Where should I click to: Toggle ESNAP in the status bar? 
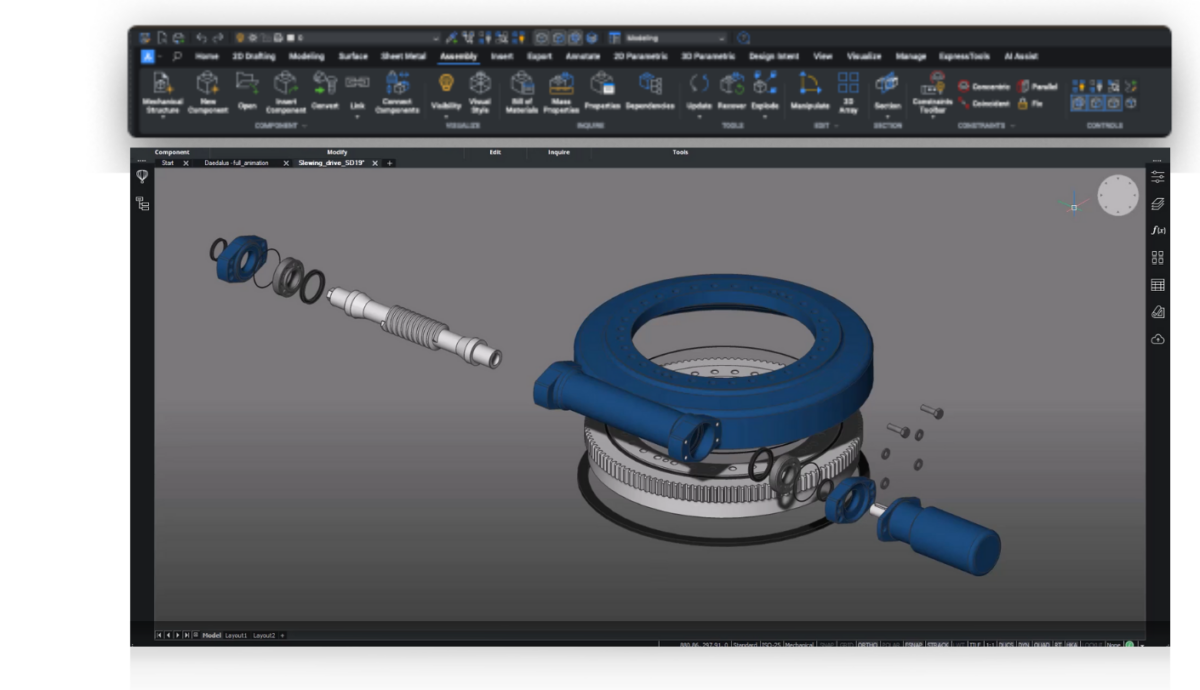(x=912, y=645)
